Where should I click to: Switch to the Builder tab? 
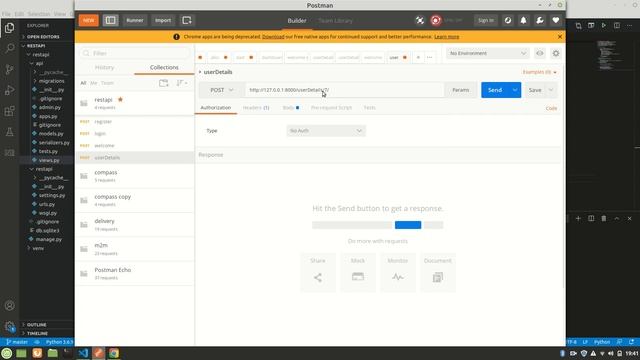(x=297, y=20)
